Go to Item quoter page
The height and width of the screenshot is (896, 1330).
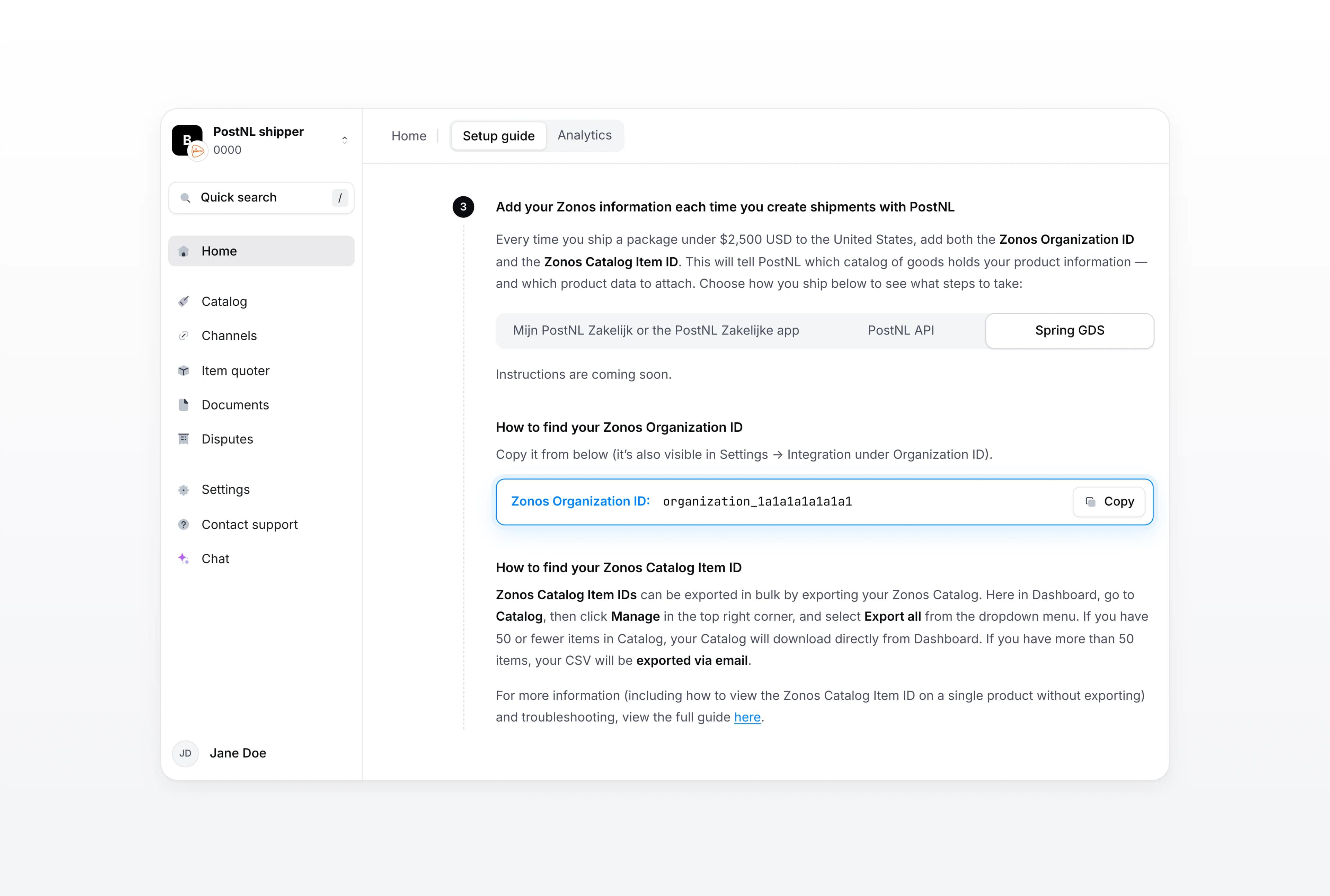[261, 371]
